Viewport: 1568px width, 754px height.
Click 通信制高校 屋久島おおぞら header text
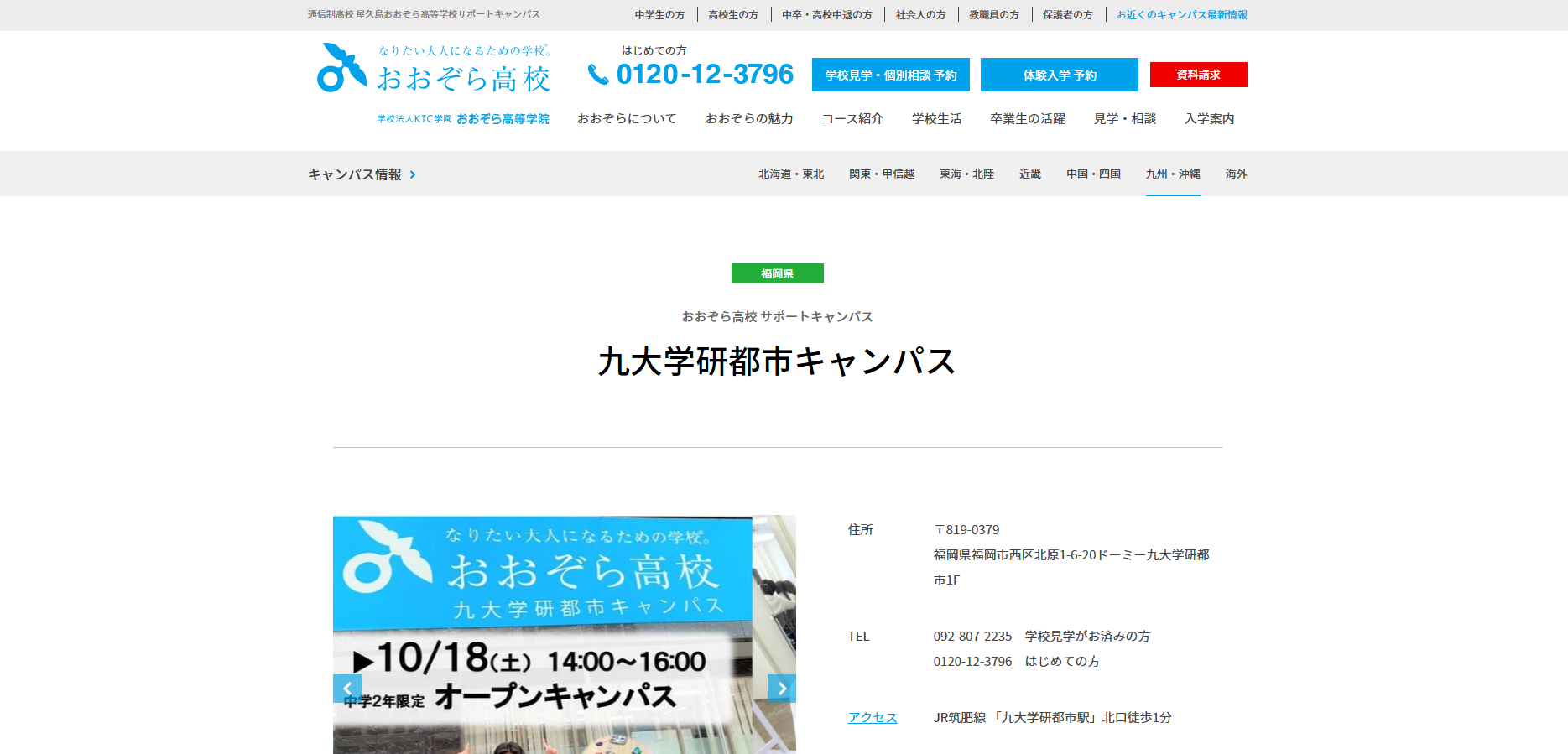click(x=424, y=14)
